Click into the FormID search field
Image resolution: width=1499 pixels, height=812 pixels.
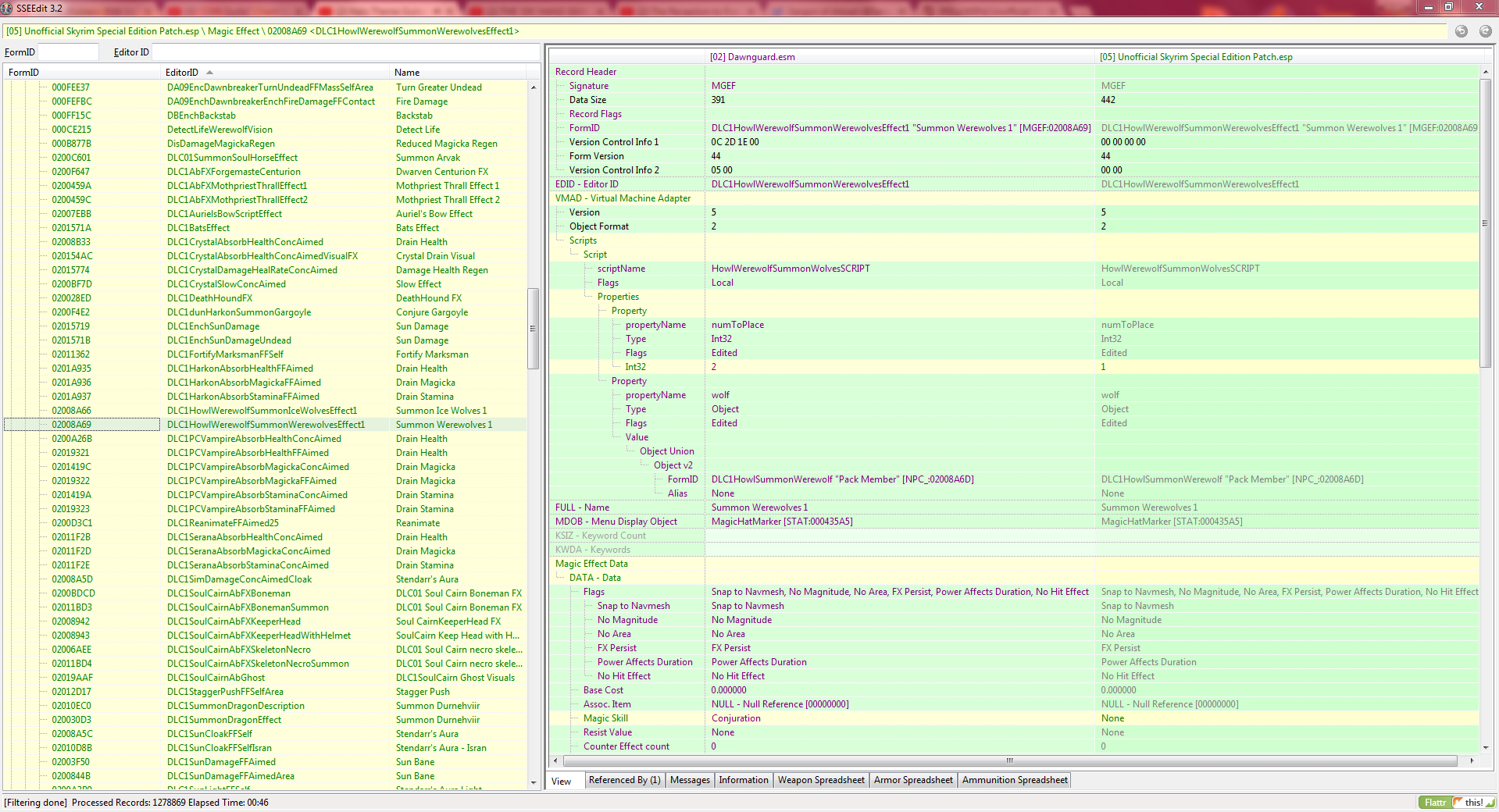pos(69,52)
